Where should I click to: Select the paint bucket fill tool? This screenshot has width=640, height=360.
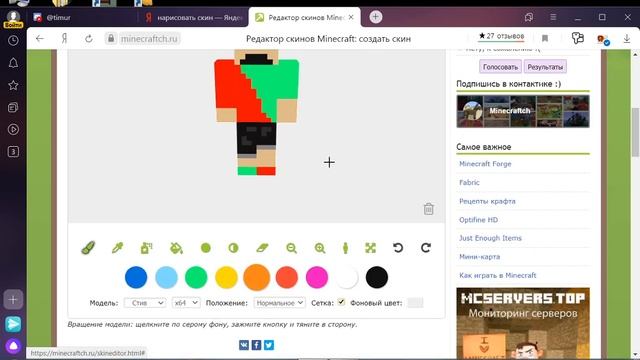(176, 248)
